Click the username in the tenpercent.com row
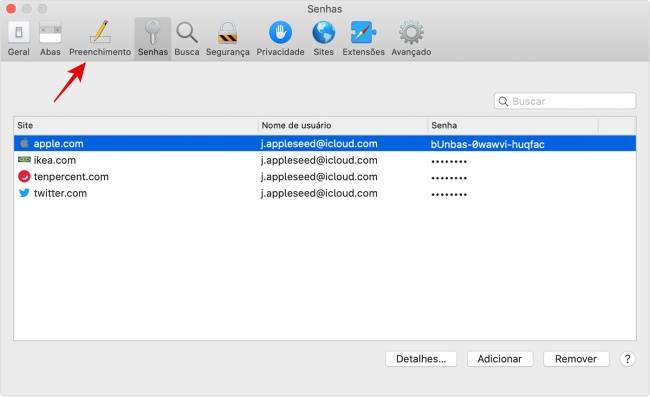650x397 pixels. pyautogui.click(x=319, y=177)
